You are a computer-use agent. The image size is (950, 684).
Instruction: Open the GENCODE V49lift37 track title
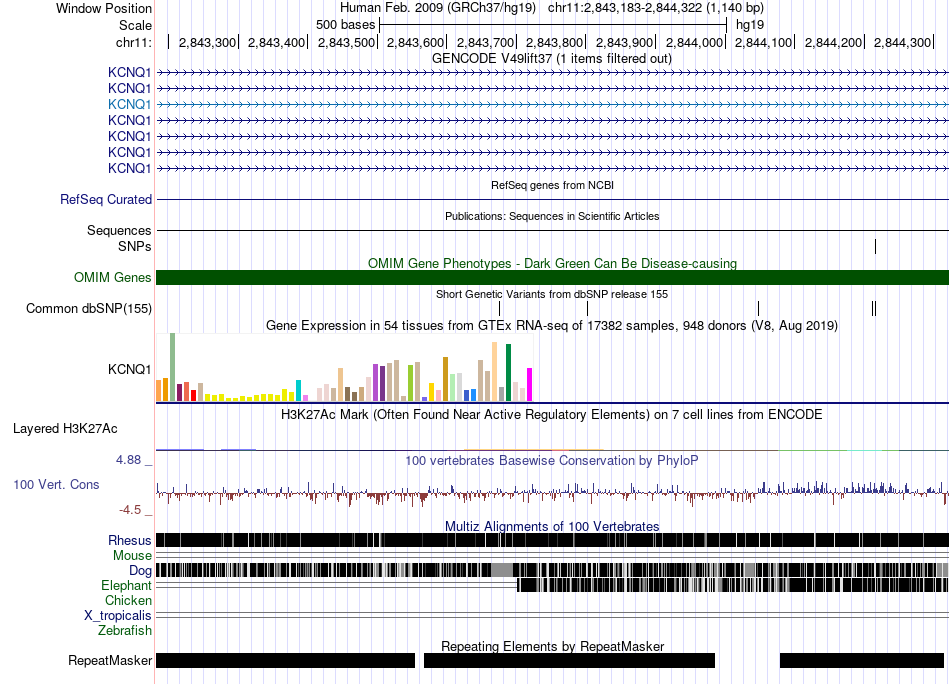coord(551,59)
